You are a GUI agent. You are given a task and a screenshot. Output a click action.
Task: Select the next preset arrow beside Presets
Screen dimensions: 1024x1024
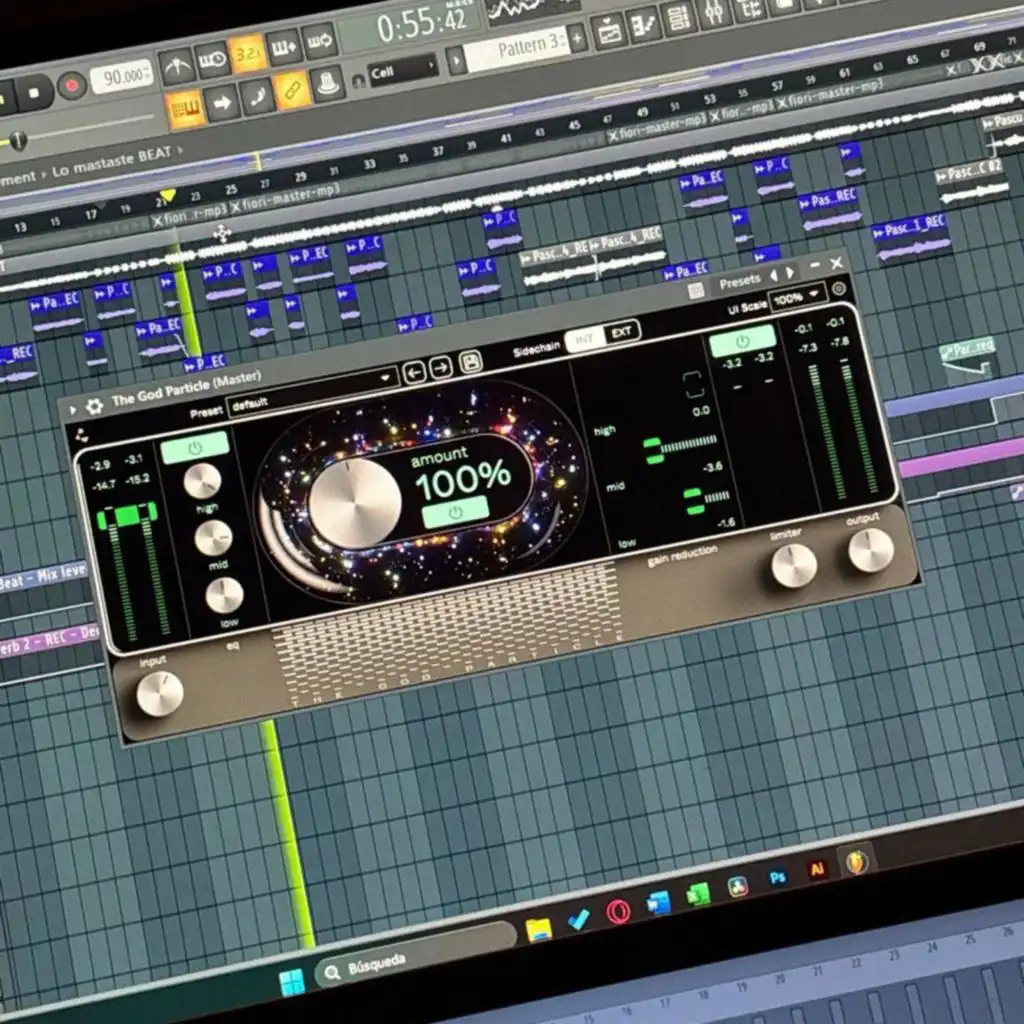[790, 273]
